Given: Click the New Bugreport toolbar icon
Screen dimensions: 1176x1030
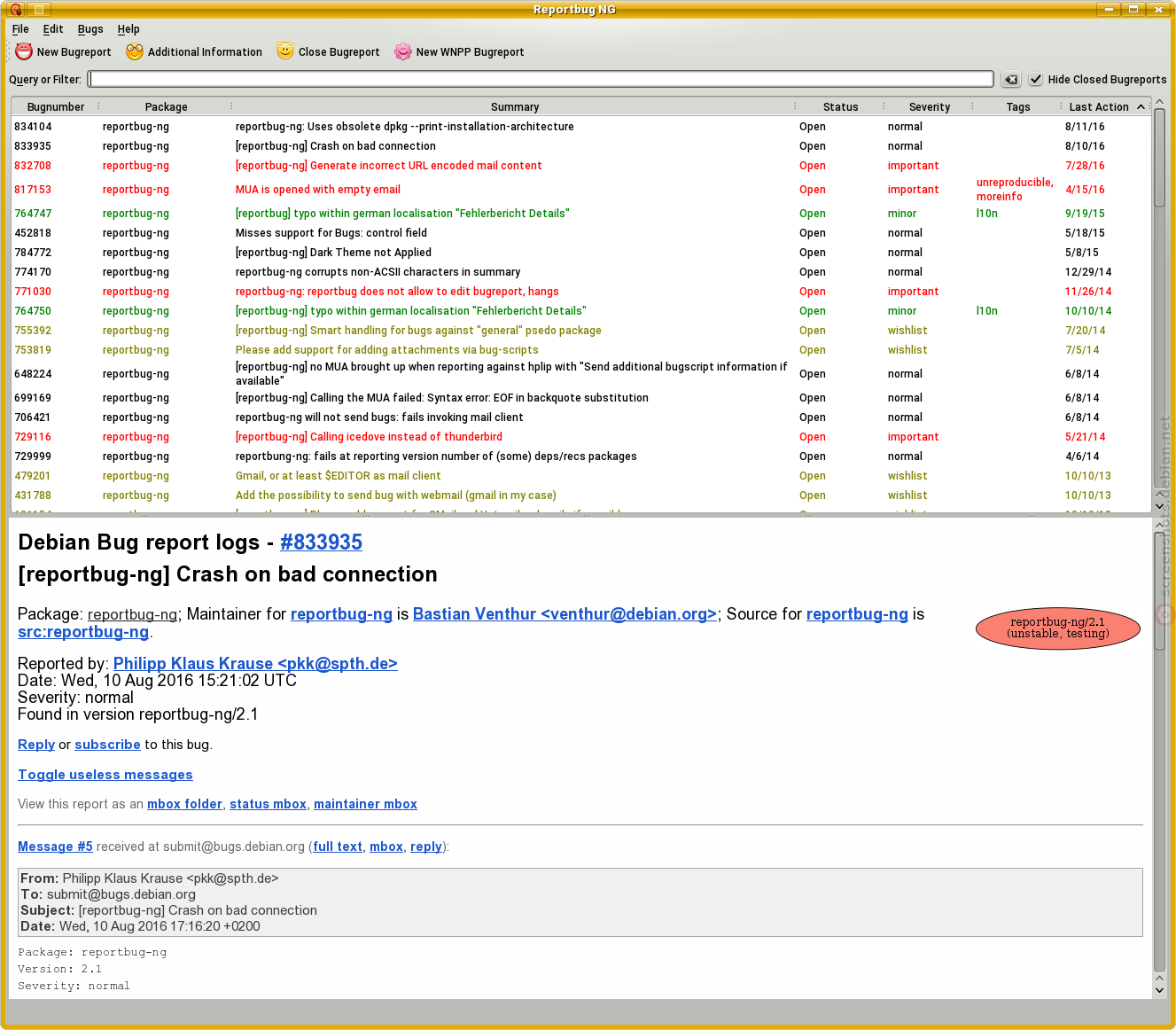Looking at the screenshot, I should tap(24, 51).
